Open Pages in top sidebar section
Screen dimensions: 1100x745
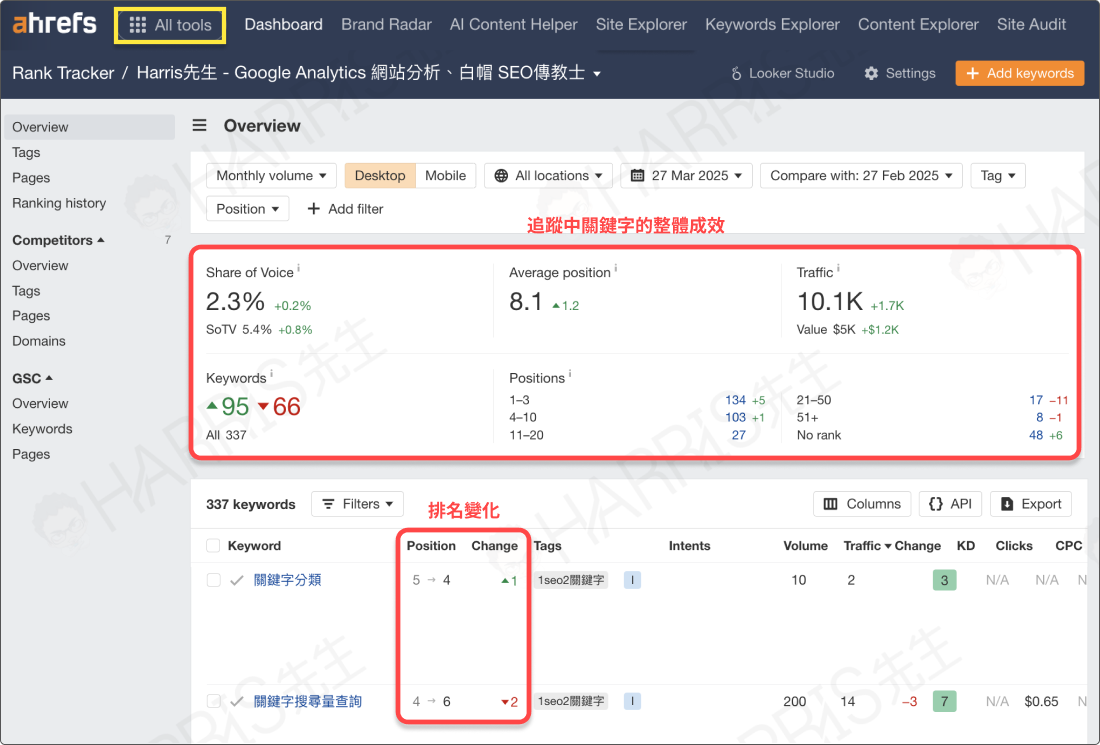(x=31, y=177)
